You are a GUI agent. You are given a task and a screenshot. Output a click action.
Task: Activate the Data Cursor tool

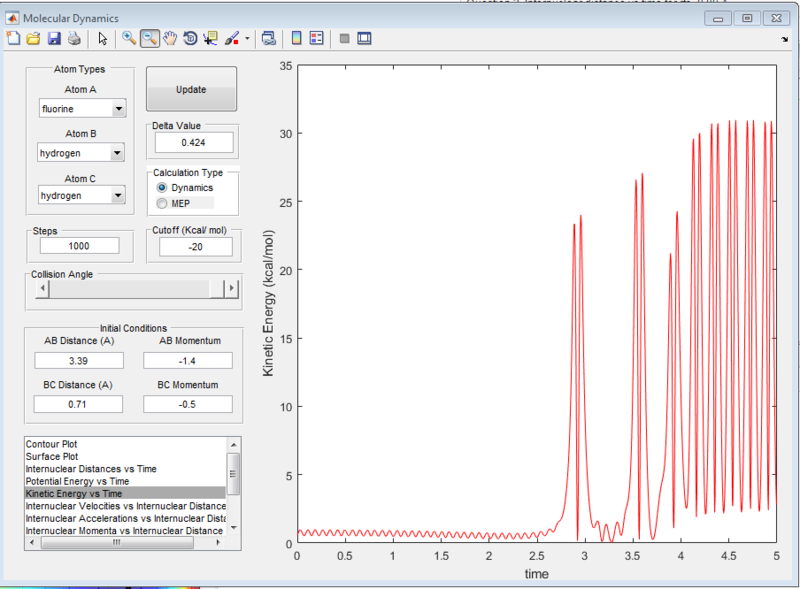coord(211,39)
